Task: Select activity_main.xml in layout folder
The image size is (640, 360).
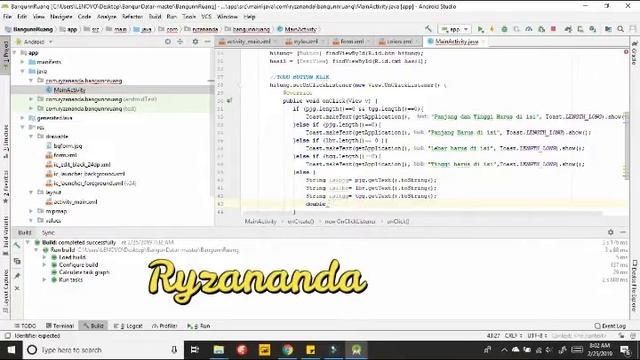Action: coord(75,202)
